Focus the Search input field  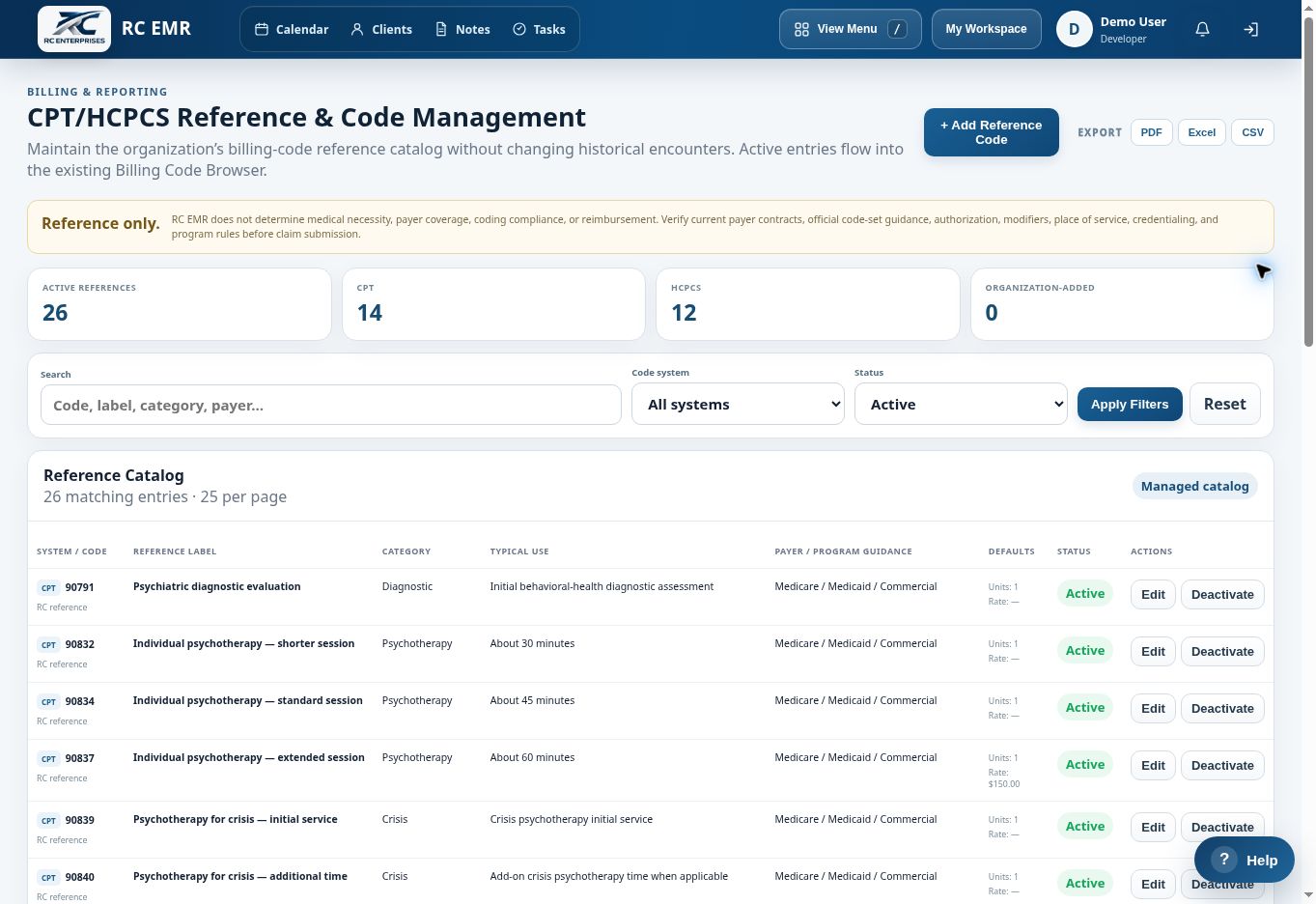(x=330, y=405)
